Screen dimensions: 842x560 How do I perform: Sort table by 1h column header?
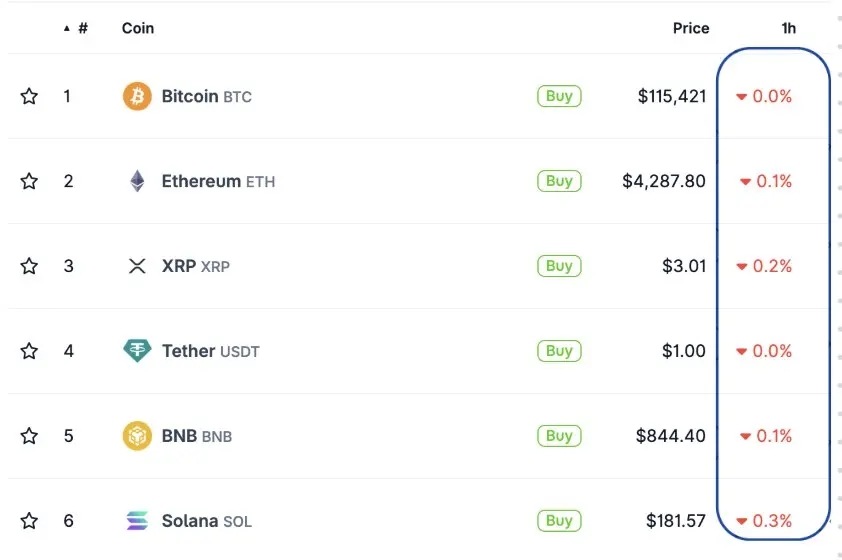(788, 28)
